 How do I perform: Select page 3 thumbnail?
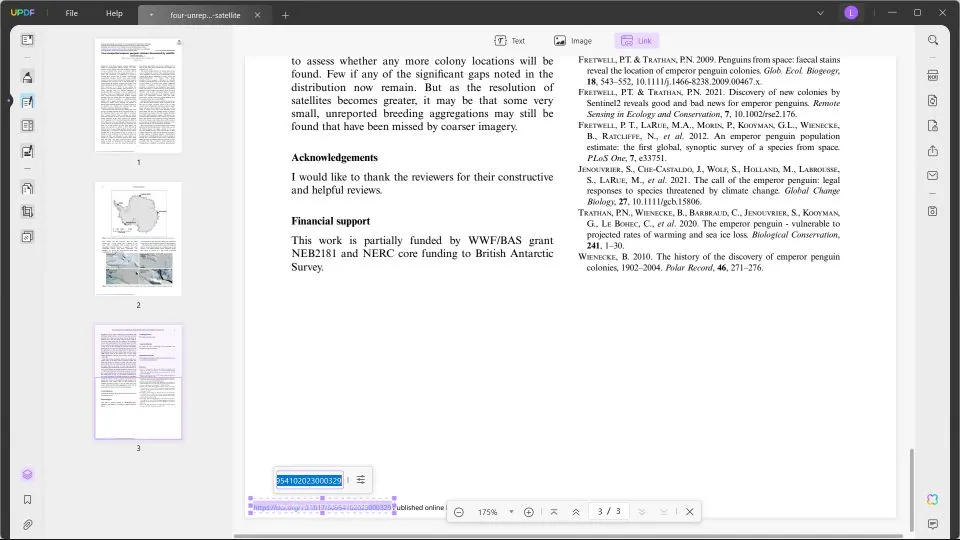tap(138, 381)
